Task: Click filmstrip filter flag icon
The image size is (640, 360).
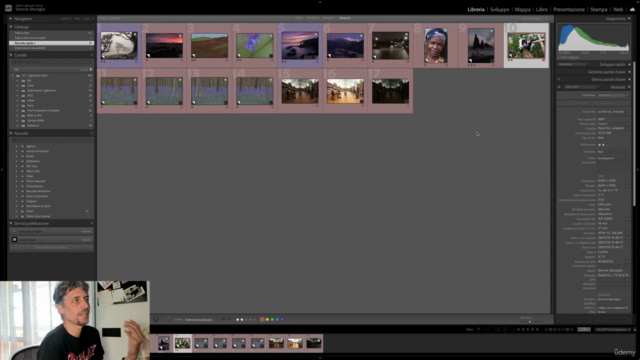Action: tap(478, 329)
